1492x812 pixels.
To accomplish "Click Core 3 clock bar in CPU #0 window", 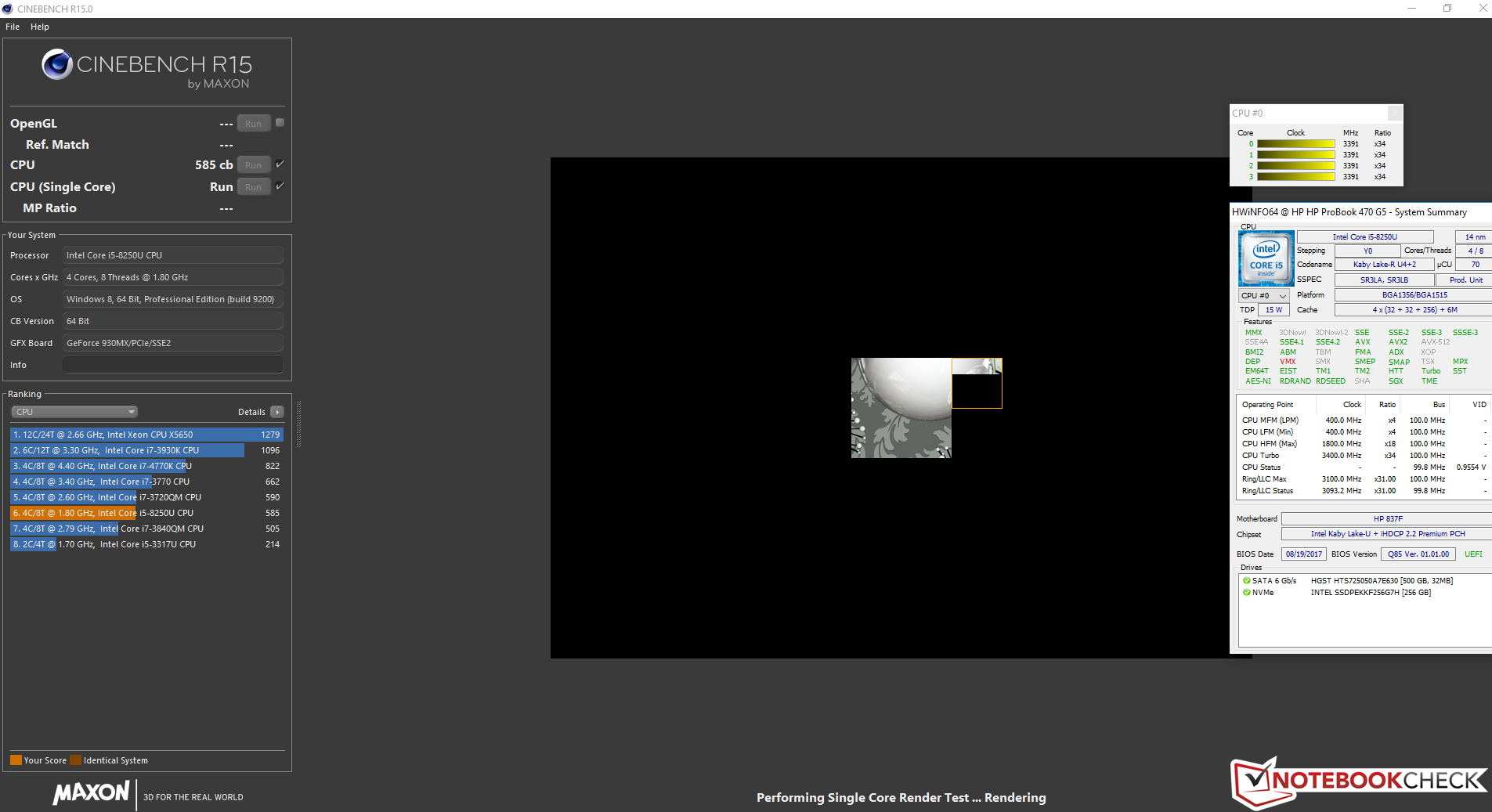I will [x=1296, y=177].
